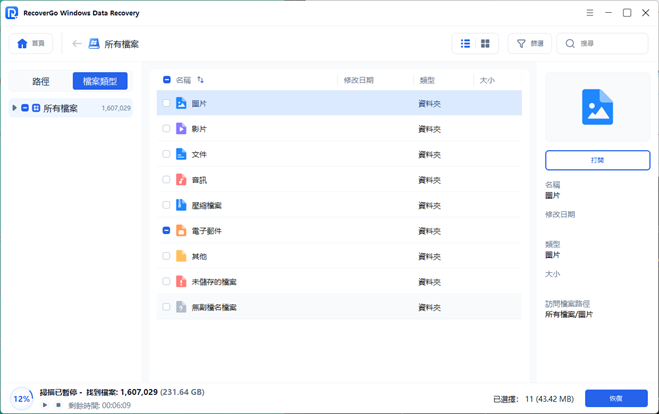Check the 音訊 folder checkbox
The width and height of the screenshot is (659, 414).
(x=166, y=179)
